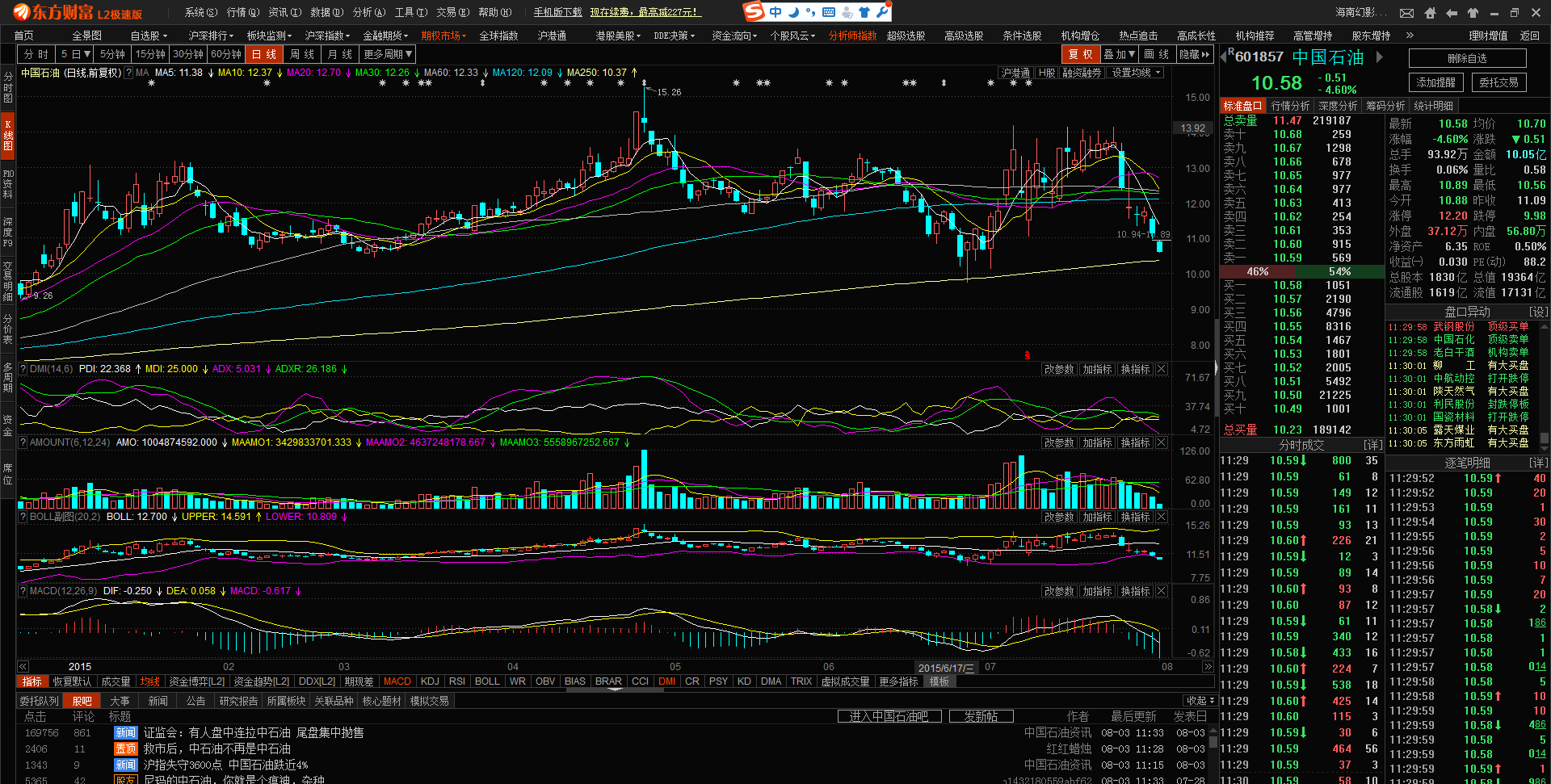Toggle 画线 drawing mode
This screenshot has height=784, width=1551.
point(1157,54)
